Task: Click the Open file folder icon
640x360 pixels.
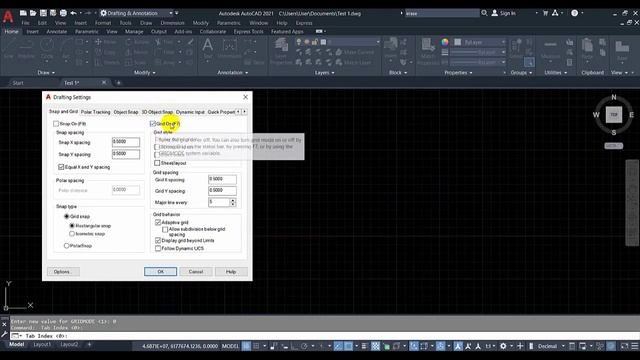Action: point(33,13)
